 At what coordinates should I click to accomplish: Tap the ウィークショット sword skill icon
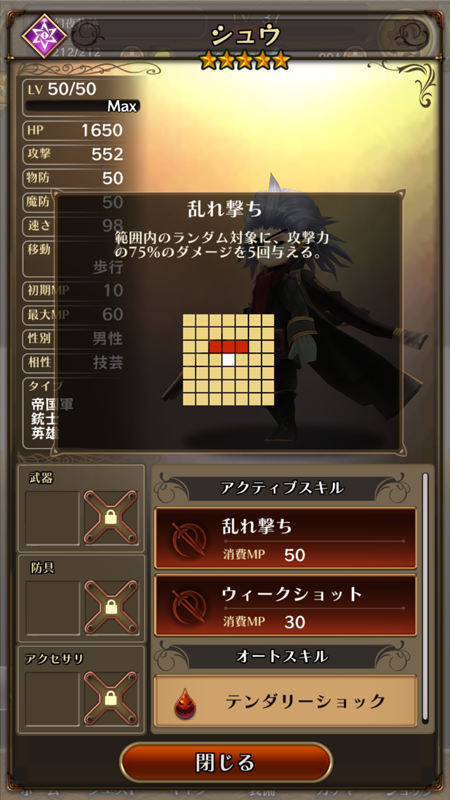point(189,606)
